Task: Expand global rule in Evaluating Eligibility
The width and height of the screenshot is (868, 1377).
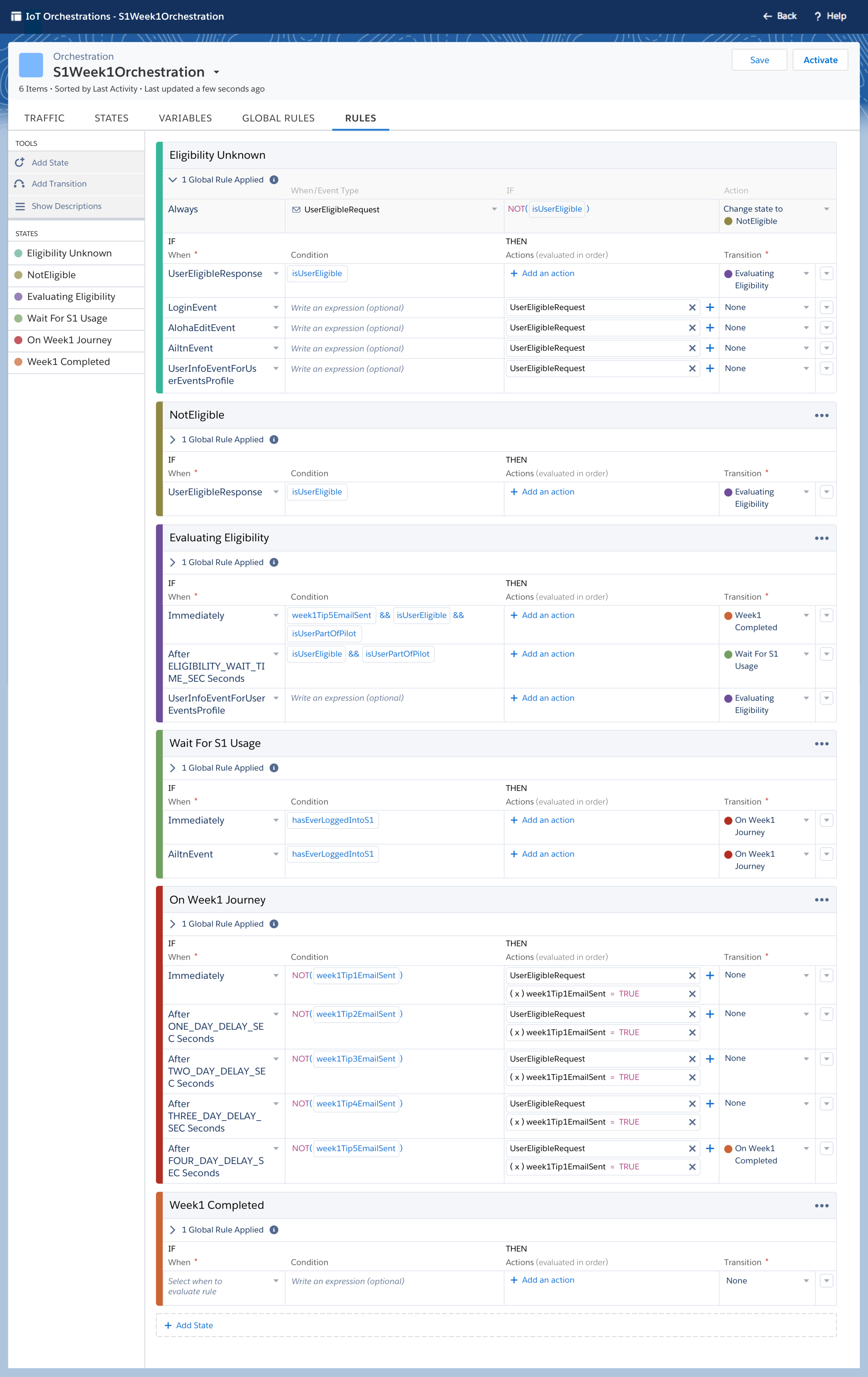Action: click(173, 563)
